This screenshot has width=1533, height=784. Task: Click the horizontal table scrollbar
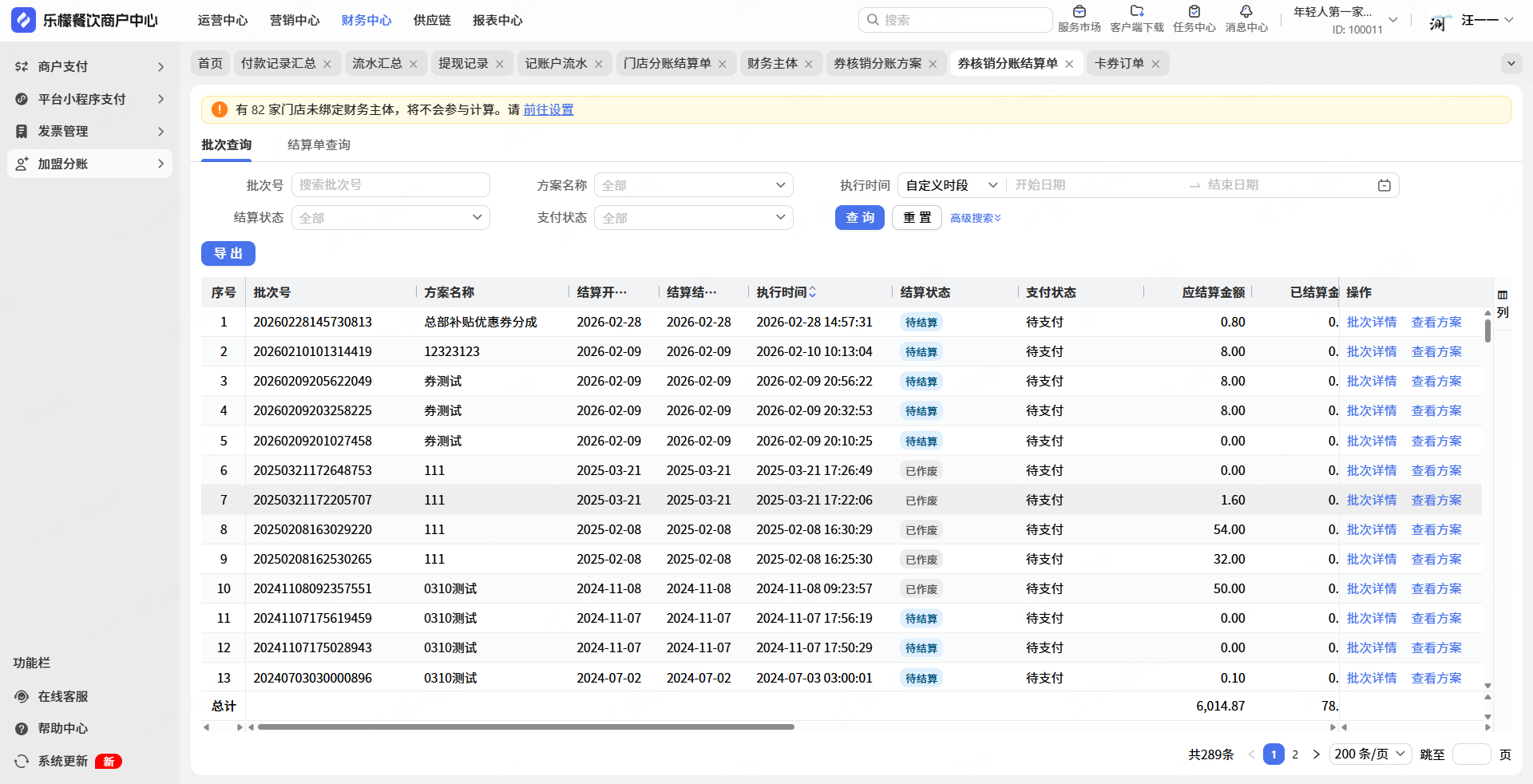coord(525,727)
